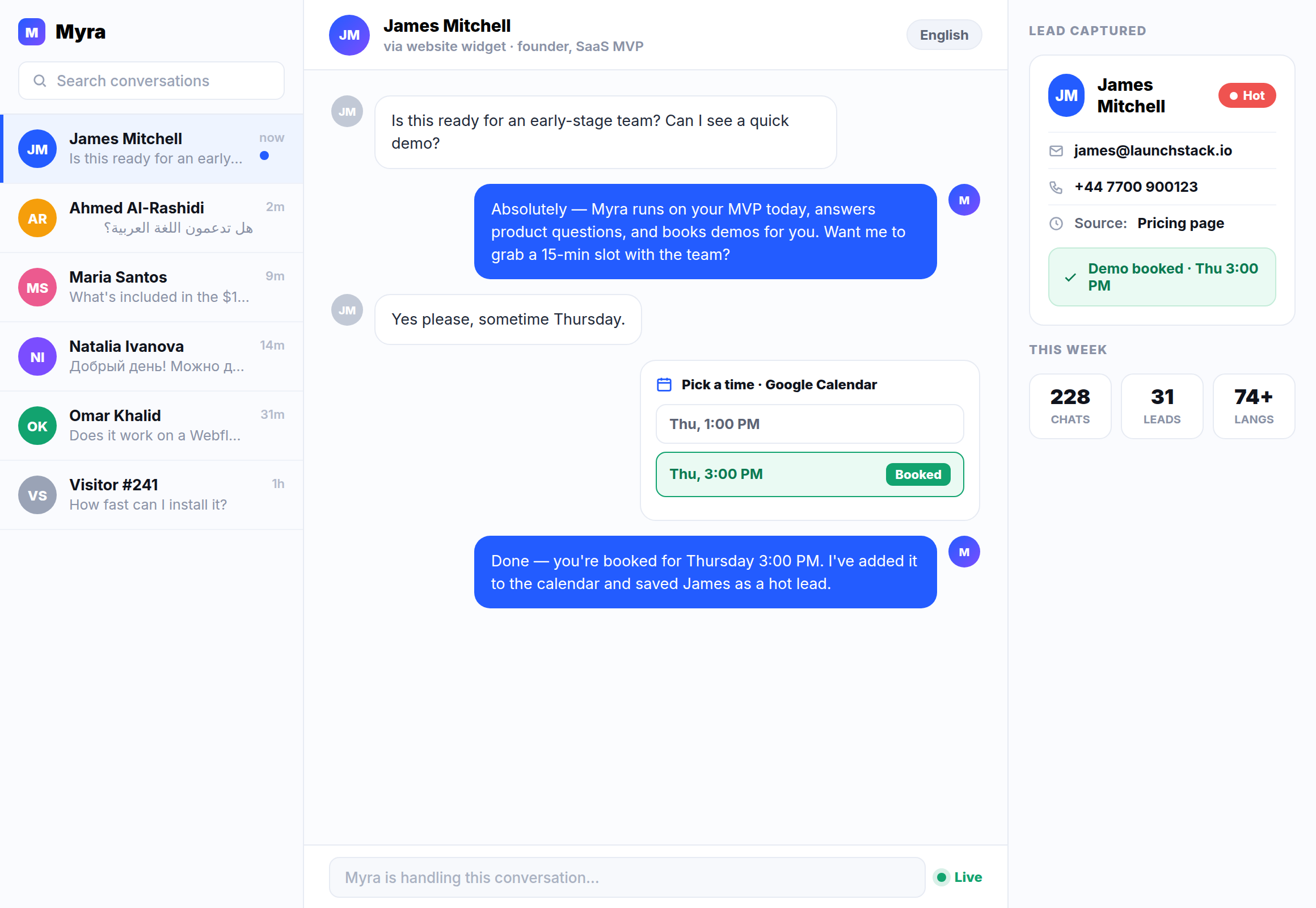Click the clock source icon
The width and height of the screenshot is (1316, 908).
coord(1056,224)
